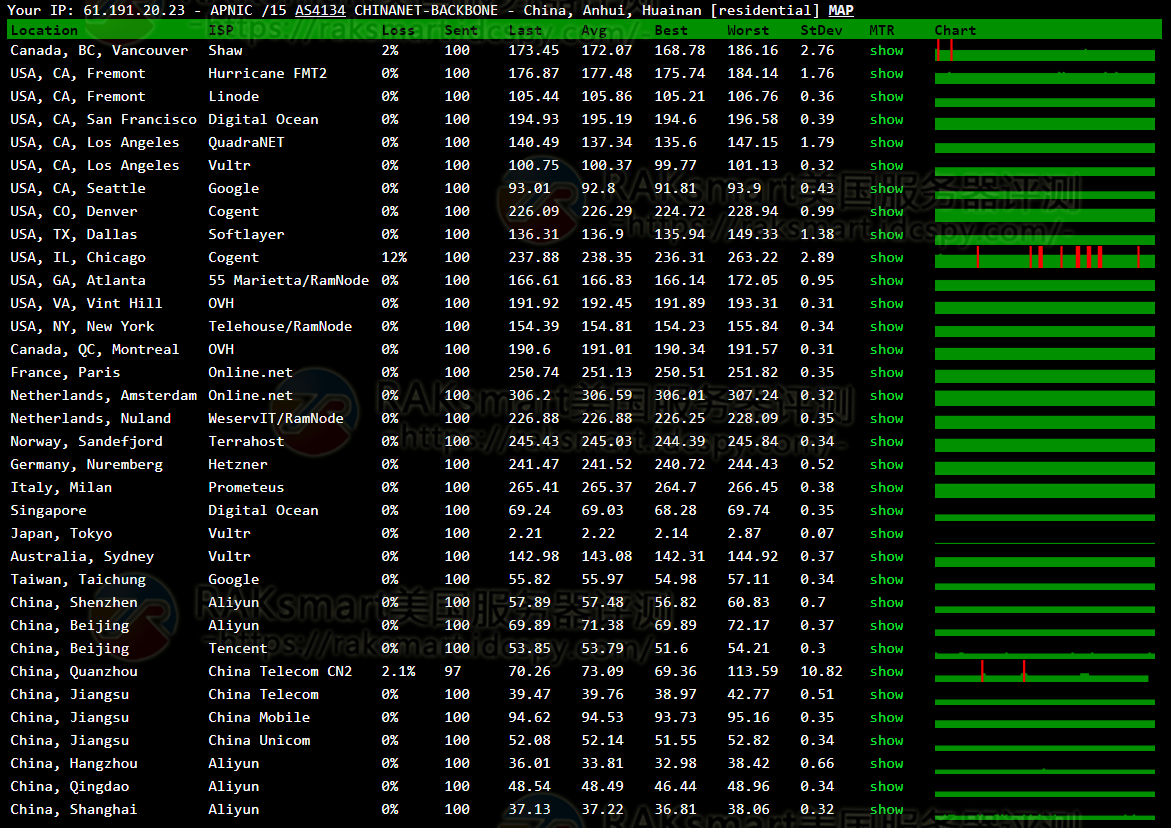Show MTR for Paris Online.net row
The width and height of the screenshot is (1171, 828).
tap(886, 373)
